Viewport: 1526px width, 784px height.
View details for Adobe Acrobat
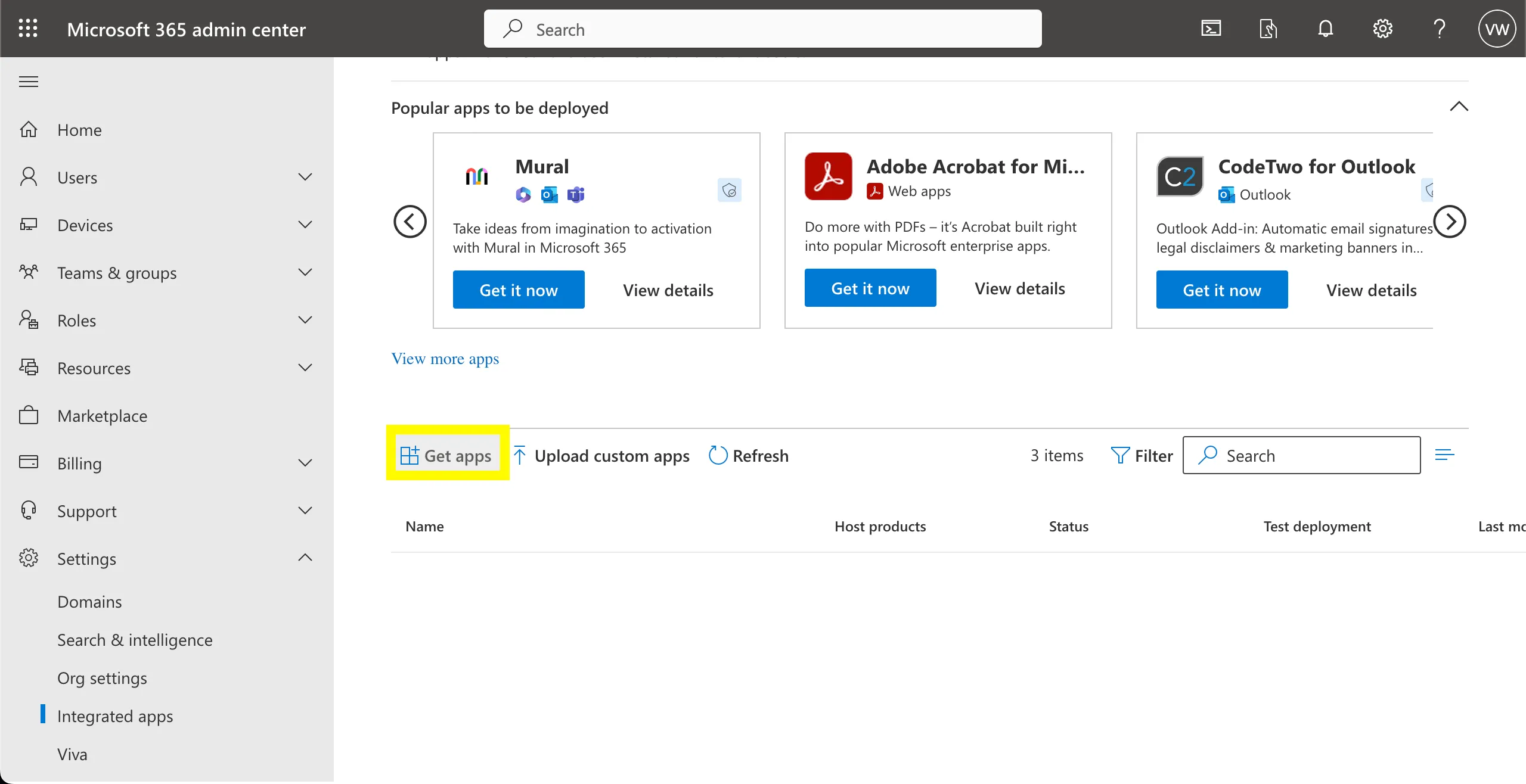1020,288
